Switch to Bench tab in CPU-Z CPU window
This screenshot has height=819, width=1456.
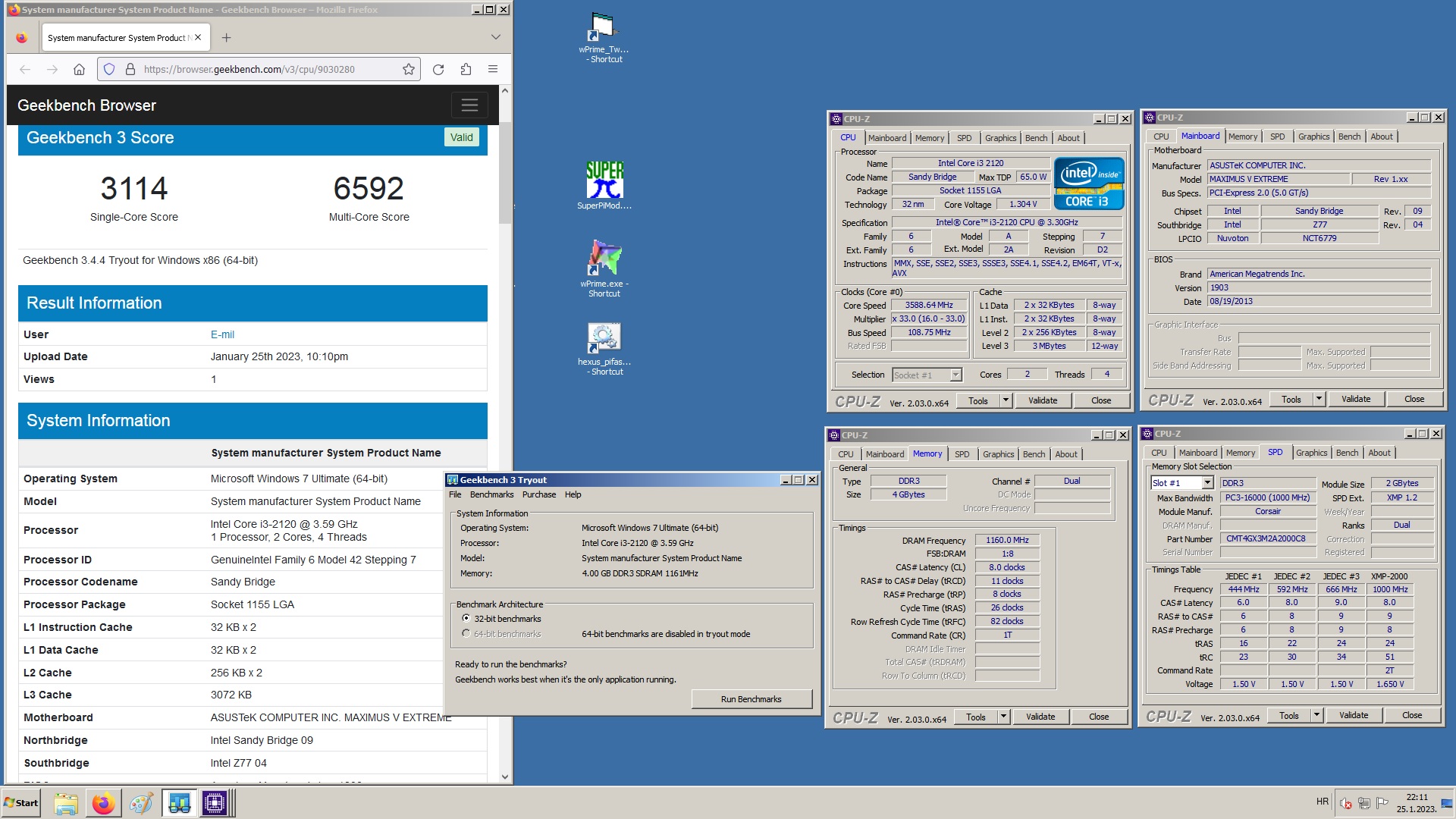pos(1036,138)
